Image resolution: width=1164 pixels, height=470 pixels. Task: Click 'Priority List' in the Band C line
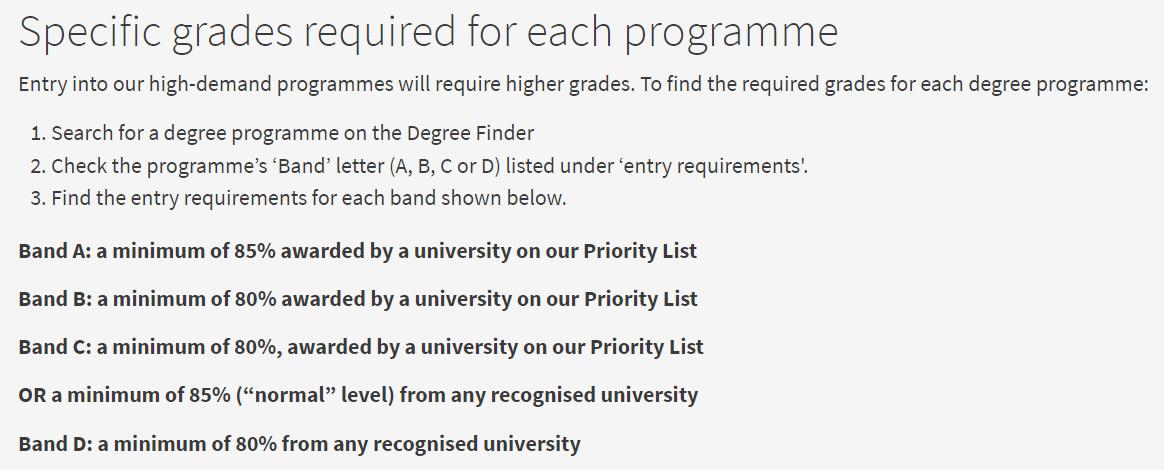pos(647,347)
